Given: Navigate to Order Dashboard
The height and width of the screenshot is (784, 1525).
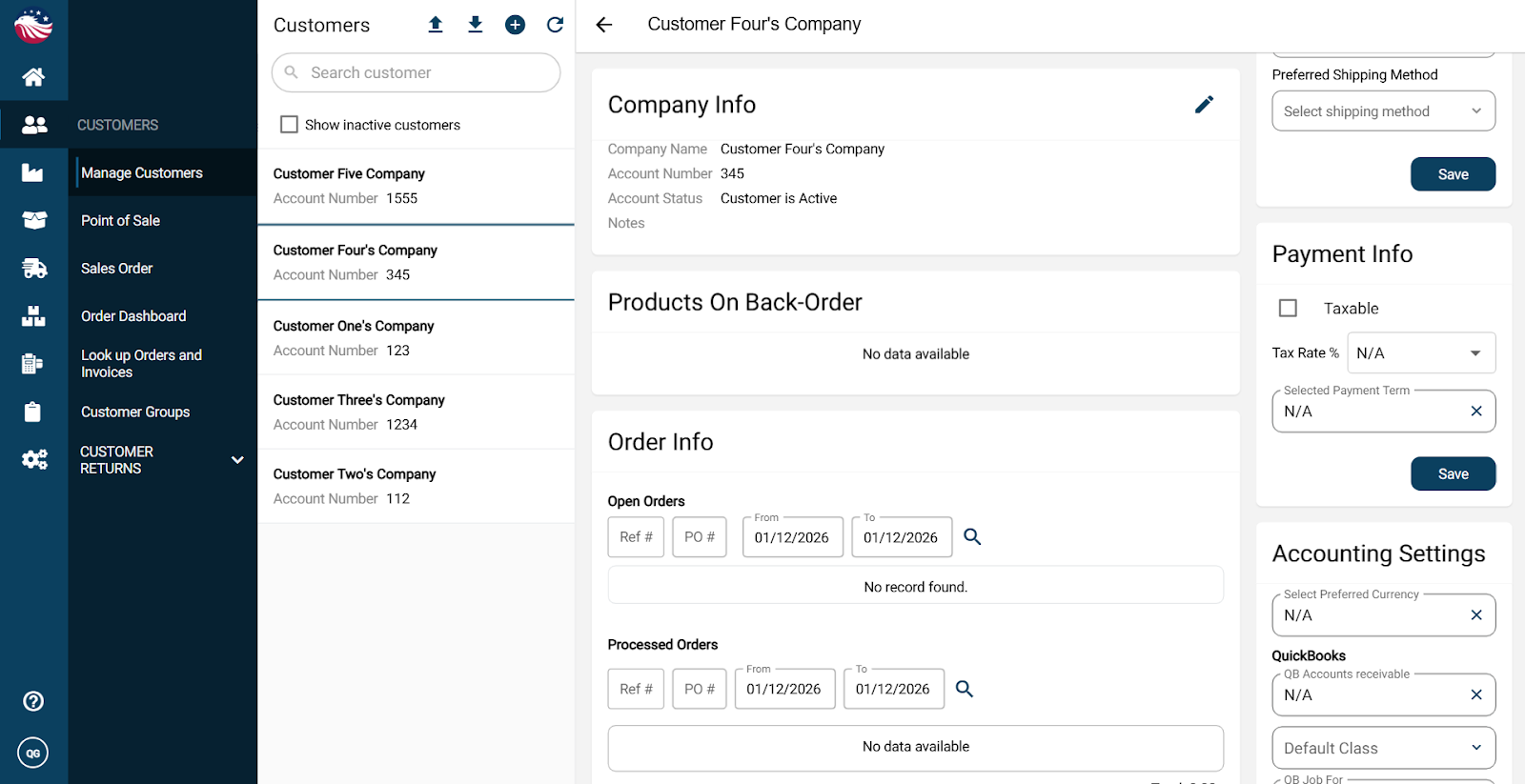Looking at the screenshot, I should (x=133, y=316).
